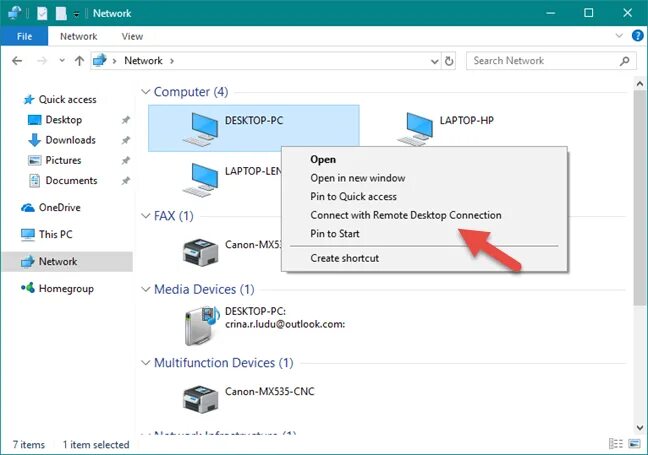Click the refresh button beside the address bar

449,61
